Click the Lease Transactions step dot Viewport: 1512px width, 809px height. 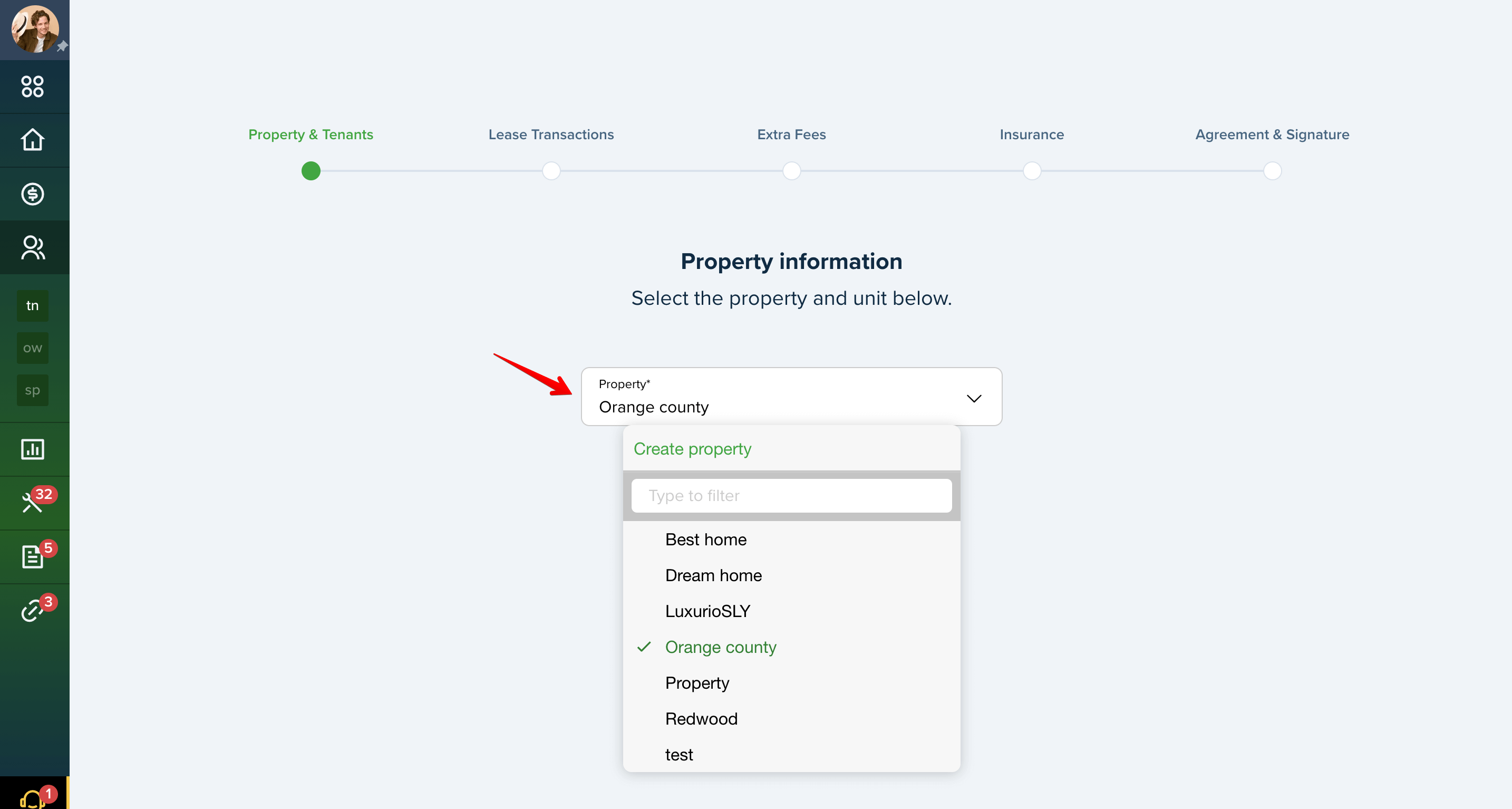550,171
